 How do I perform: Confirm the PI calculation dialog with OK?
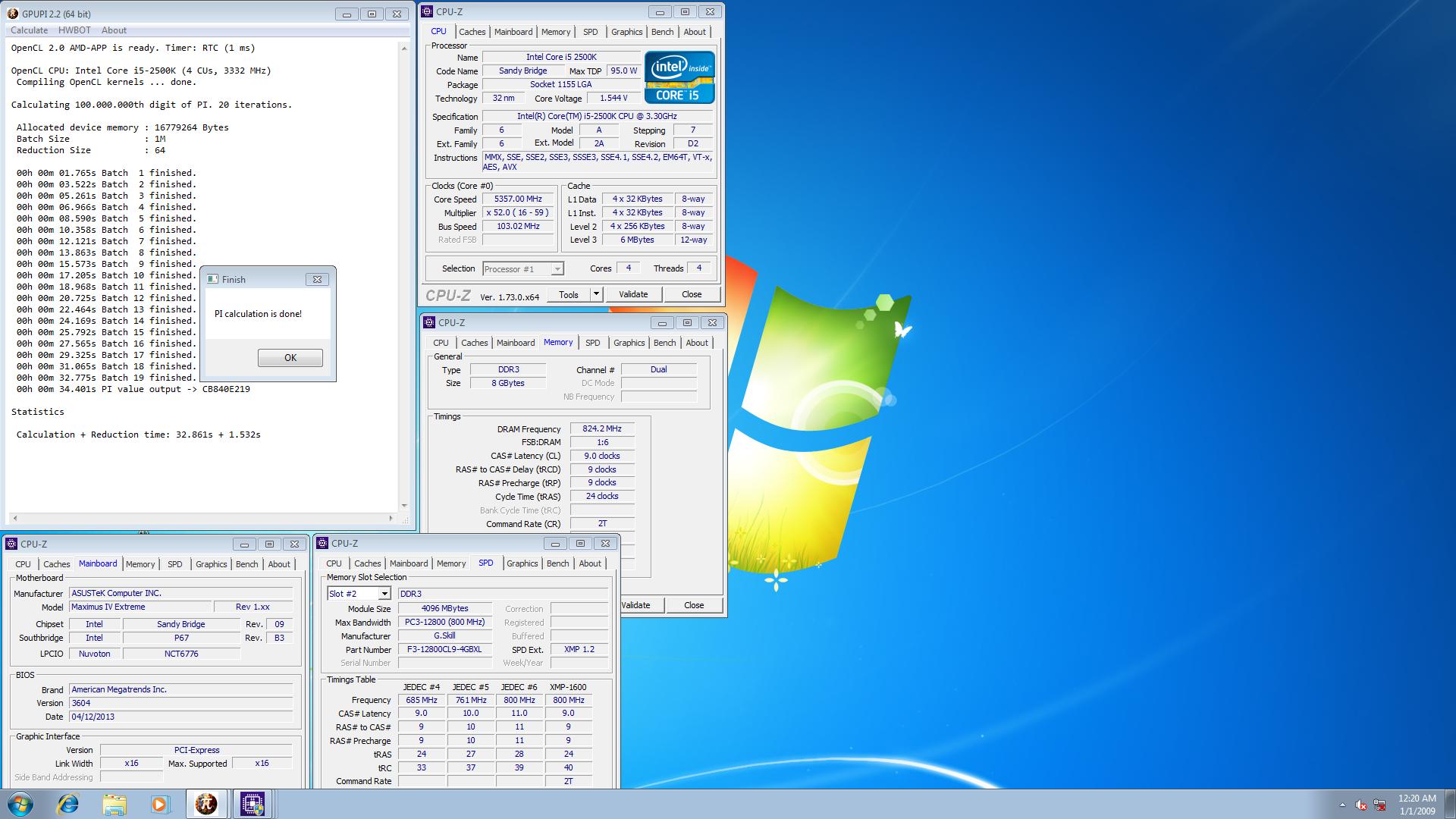tap(290, 357)
